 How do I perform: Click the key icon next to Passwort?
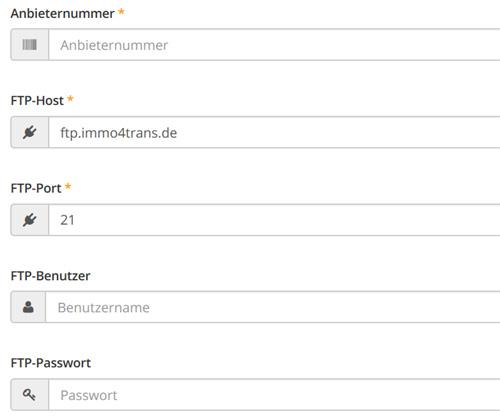point(29,395)
